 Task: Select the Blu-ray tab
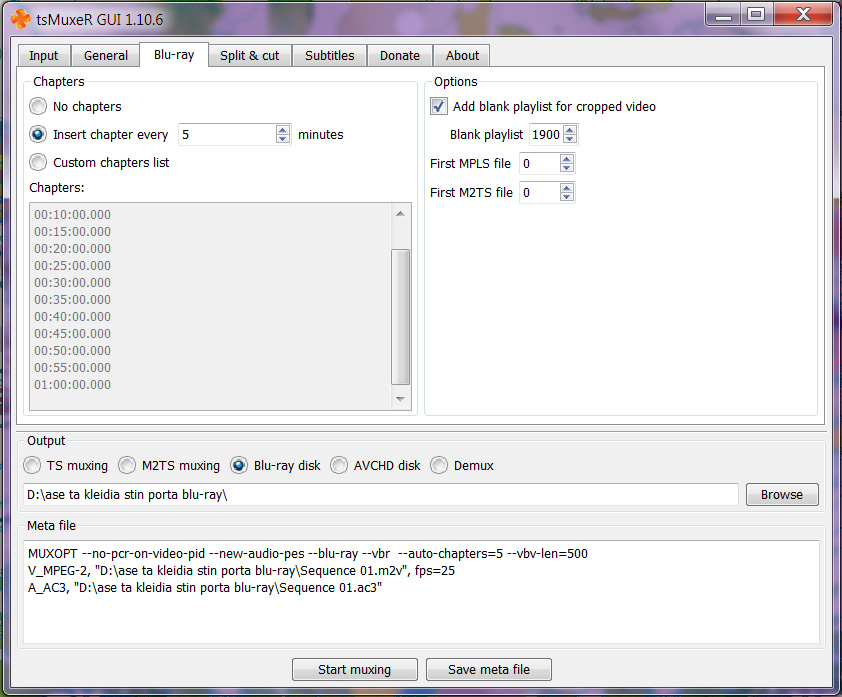pyautogui.click(x=174, y=55)
